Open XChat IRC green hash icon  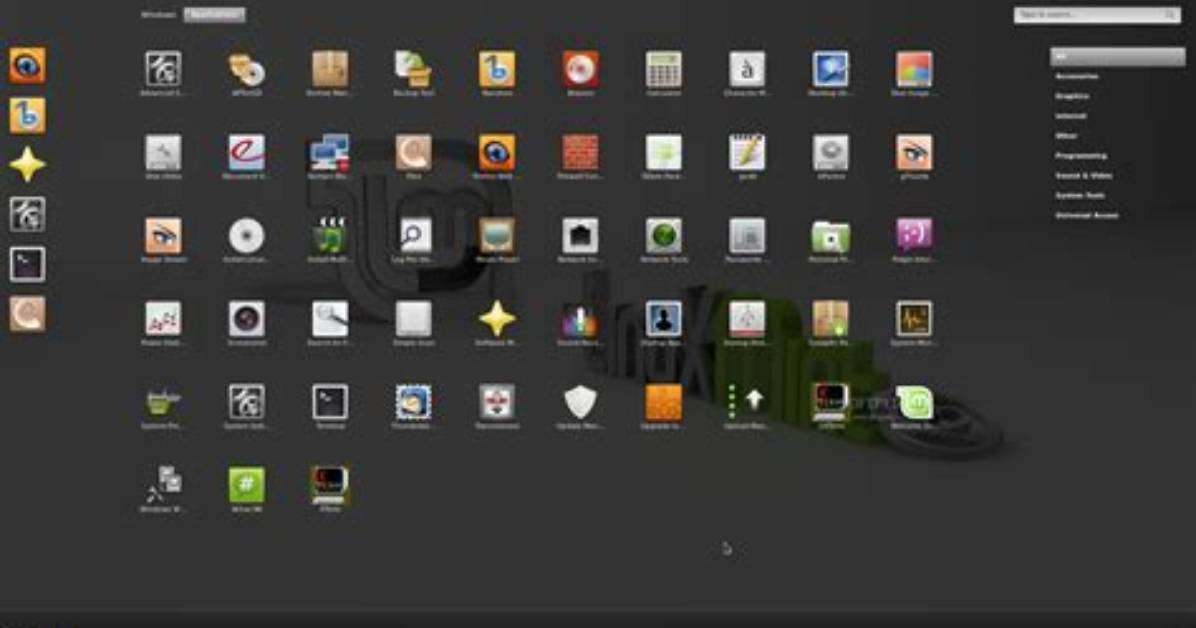(246, 485)
